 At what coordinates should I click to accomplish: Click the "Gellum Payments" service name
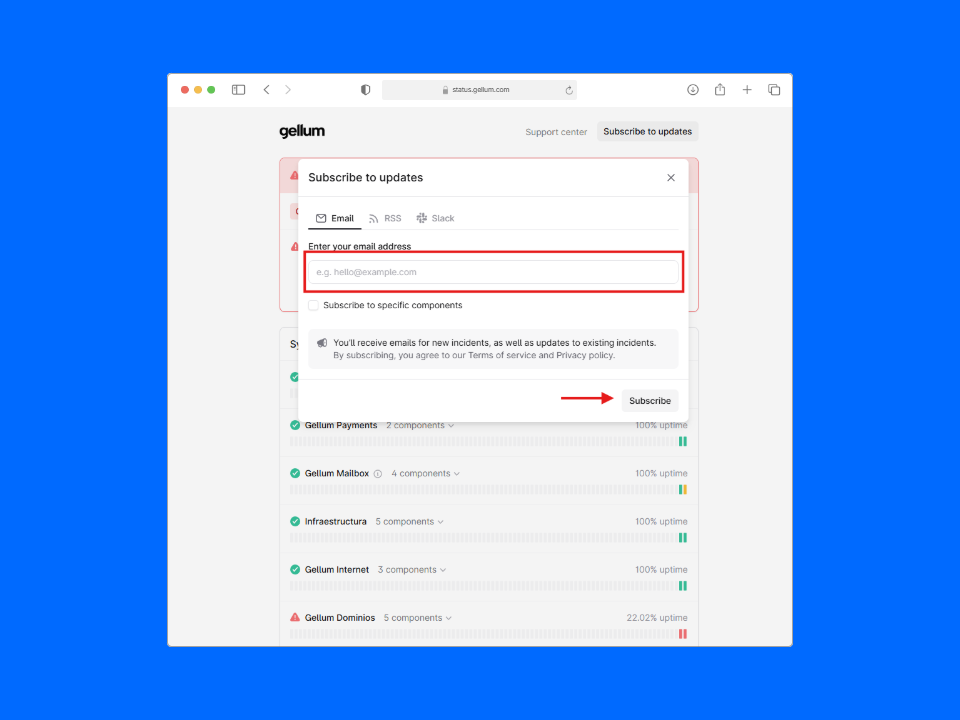click(x=341, y=426)
